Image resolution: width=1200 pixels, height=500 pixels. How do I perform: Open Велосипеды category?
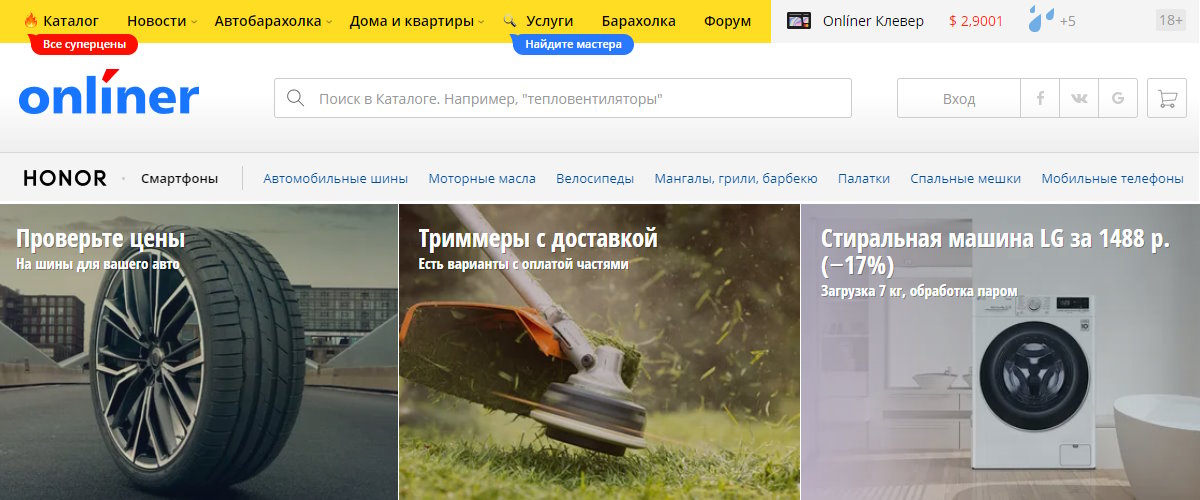595,179
